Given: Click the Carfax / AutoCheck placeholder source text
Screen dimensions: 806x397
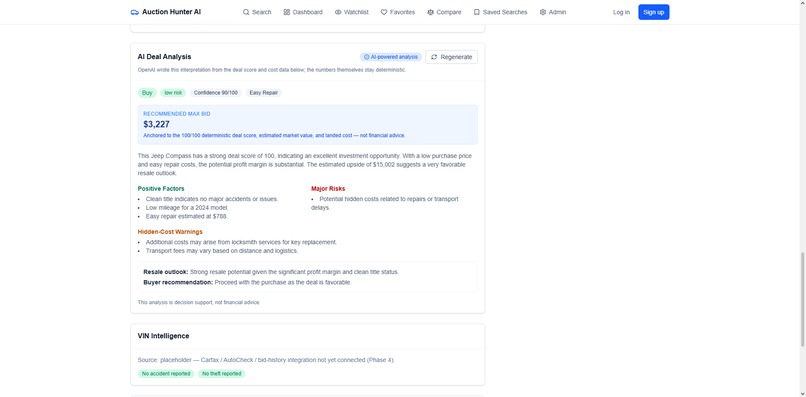Looking at the screenshot, I should tap(266, 360).
